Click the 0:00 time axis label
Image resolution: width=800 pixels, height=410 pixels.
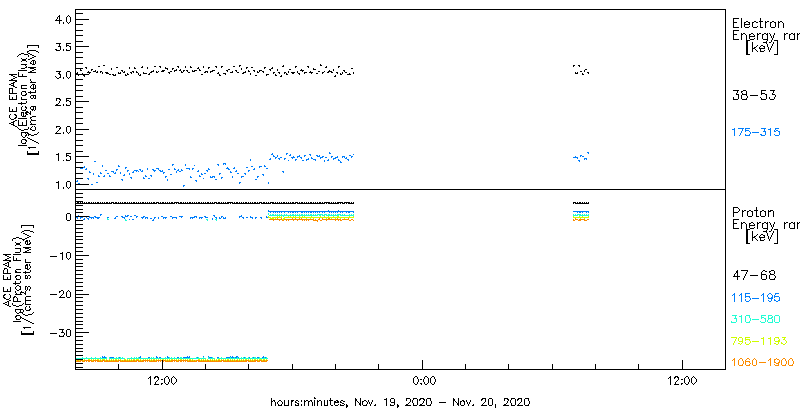(x=423, y=382)
